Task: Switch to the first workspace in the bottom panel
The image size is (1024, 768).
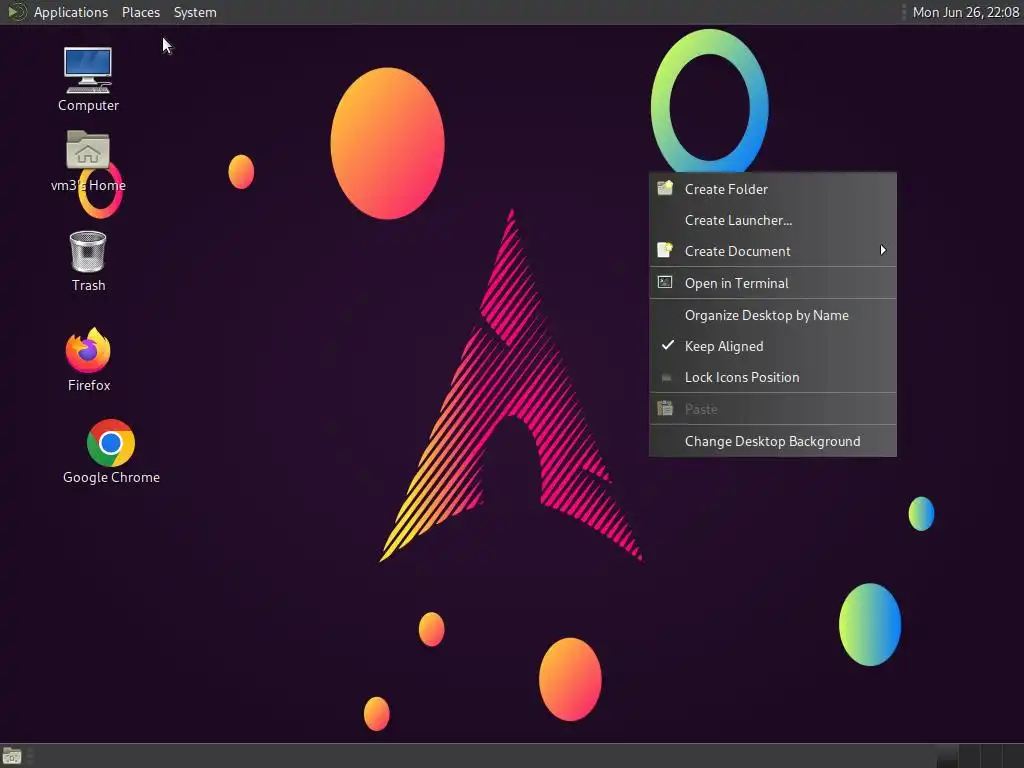Action: tap(946, 756)
